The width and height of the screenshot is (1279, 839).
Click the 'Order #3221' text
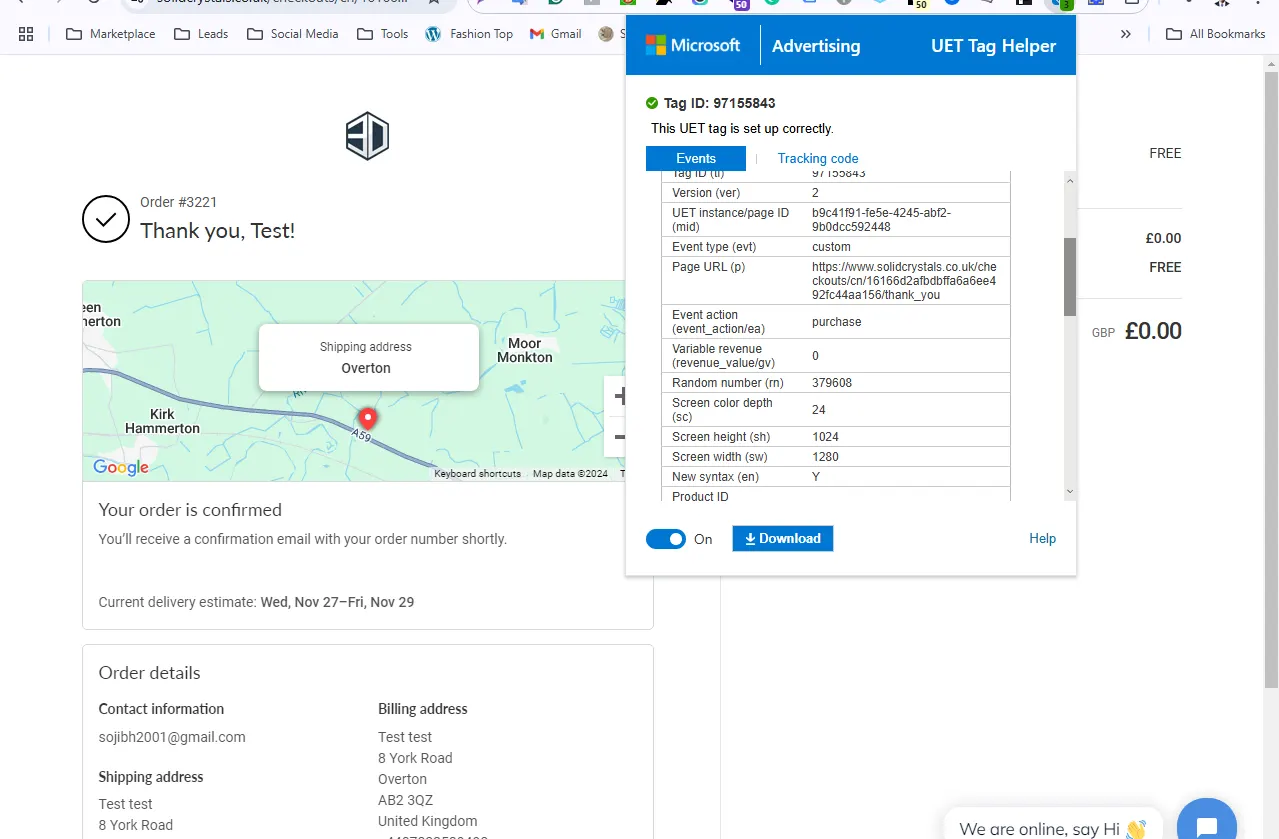pyautogui.click(x=179, y=202)
